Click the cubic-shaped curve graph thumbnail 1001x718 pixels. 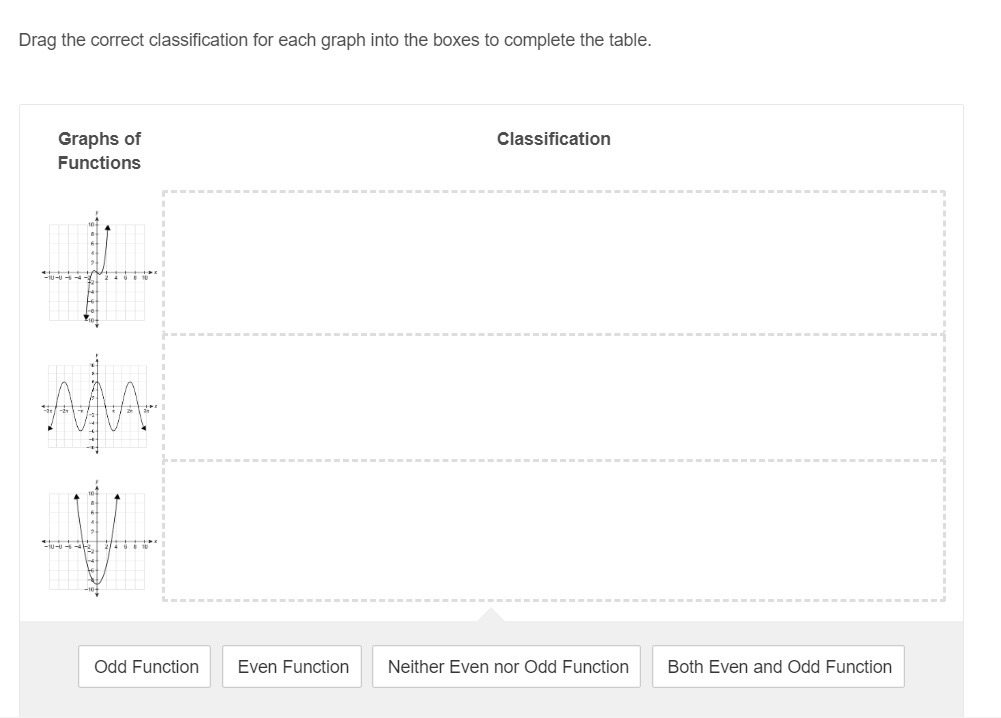point(98,266)
